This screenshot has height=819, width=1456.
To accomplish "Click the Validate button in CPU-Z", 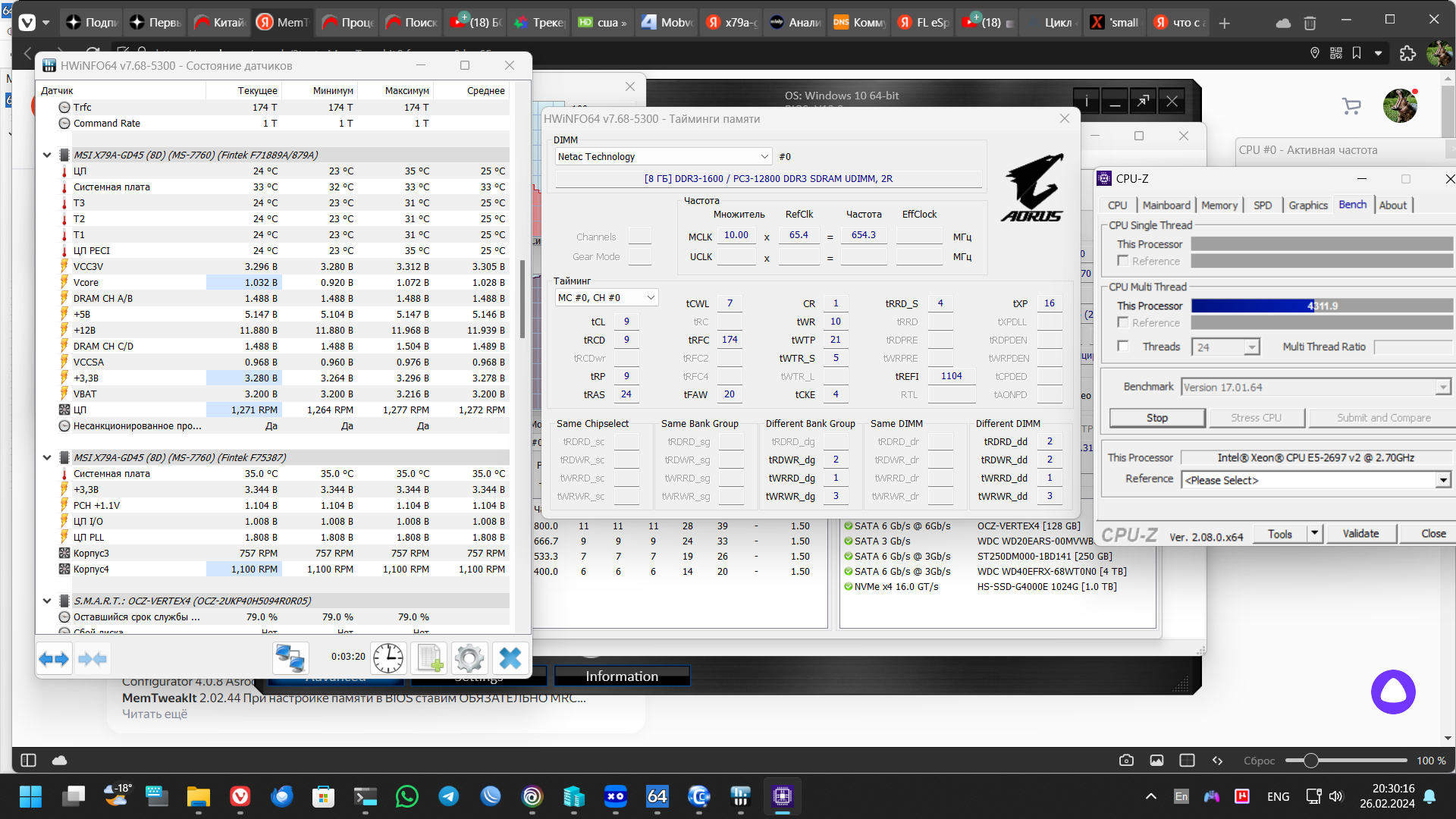I will (x=1360, y=534).
